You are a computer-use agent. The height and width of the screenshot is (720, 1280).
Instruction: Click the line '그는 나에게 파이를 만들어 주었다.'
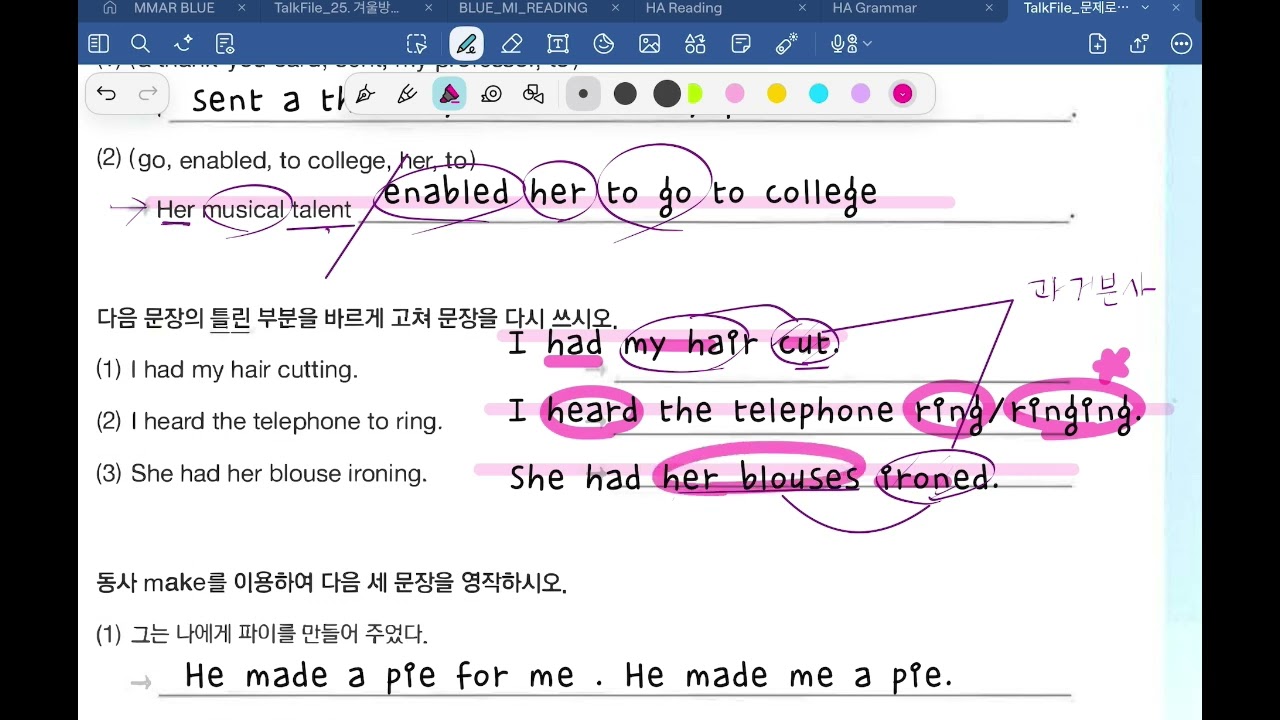tap(279, 635)
